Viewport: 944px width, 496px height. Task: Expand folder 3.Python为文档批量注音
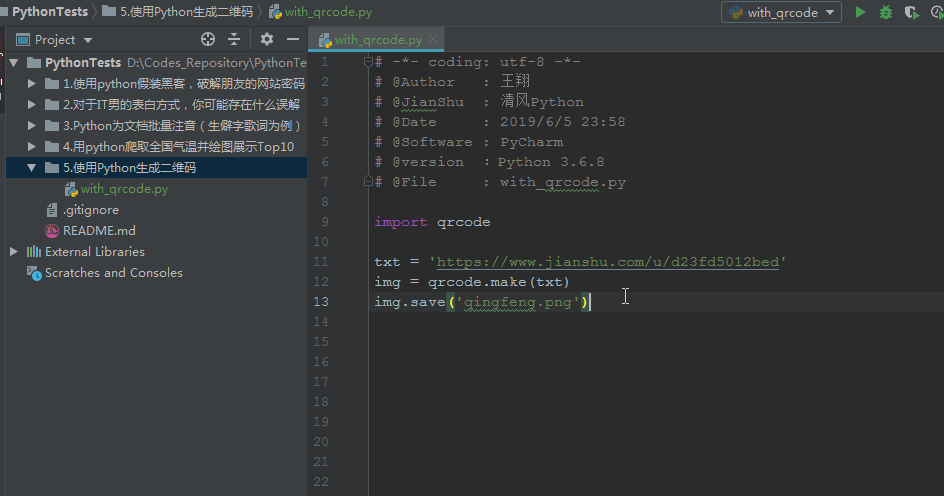(x=32, y=126)
